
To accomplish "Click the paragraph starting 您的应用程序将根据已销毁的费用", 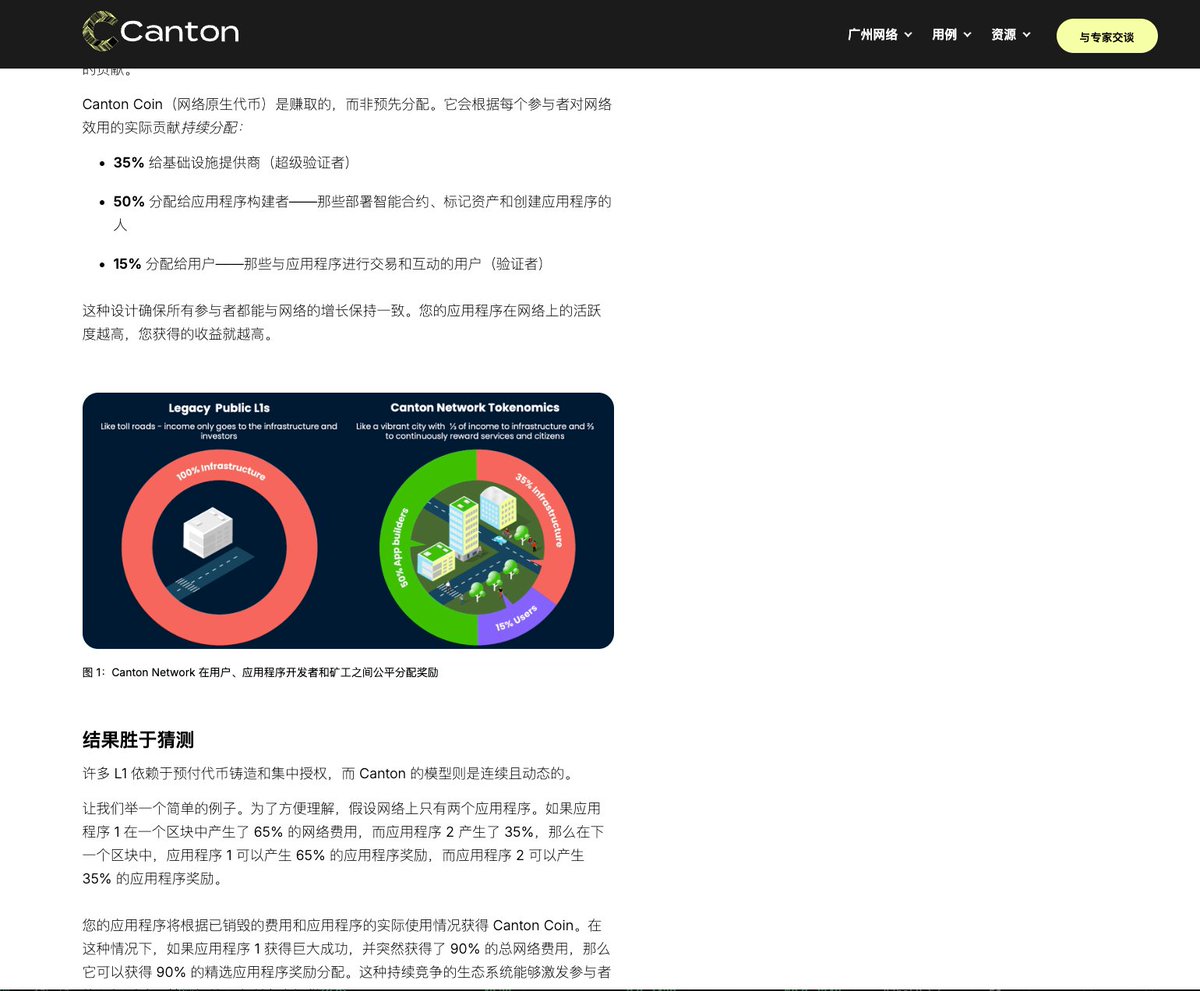I will [x=346, y=948].
